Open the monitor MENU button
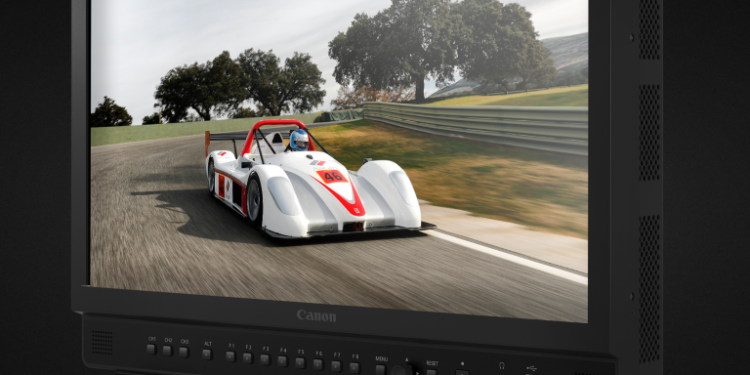750x375 pixels. [x=381, y=369]
